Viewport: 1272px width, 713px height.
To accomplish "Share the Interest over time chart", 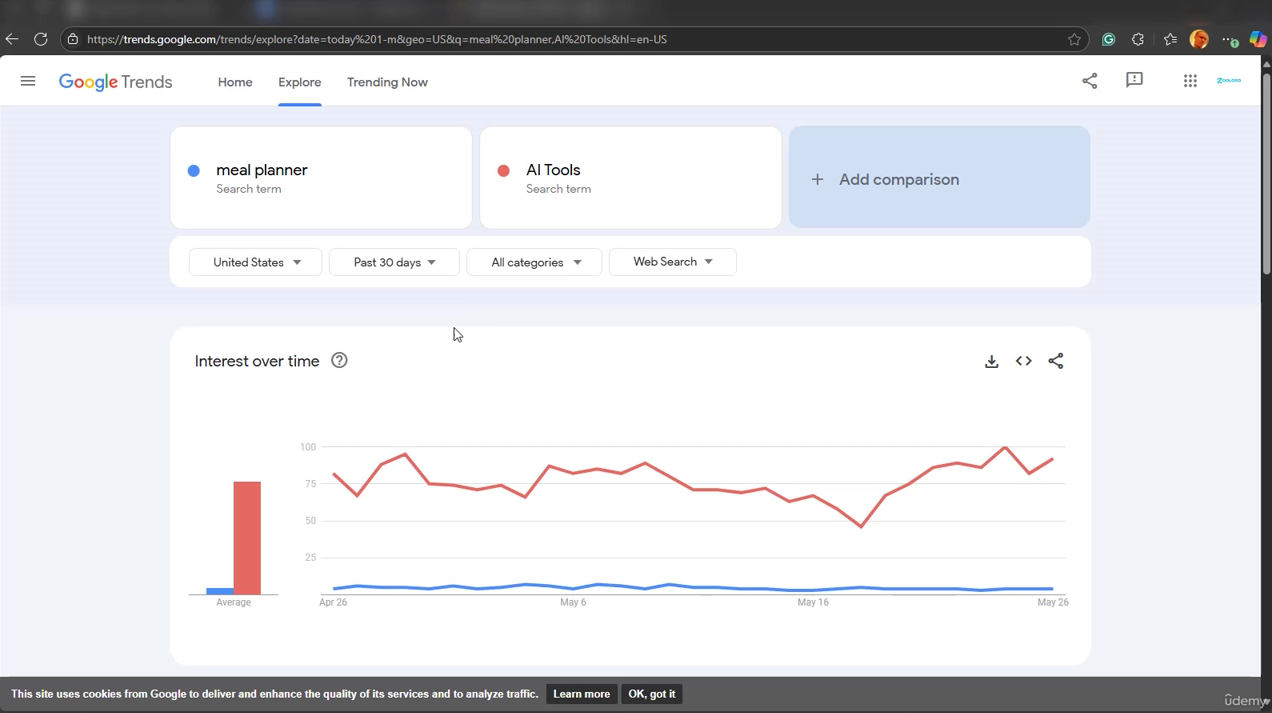I will pyautogui.click(x=1056, y=361).
